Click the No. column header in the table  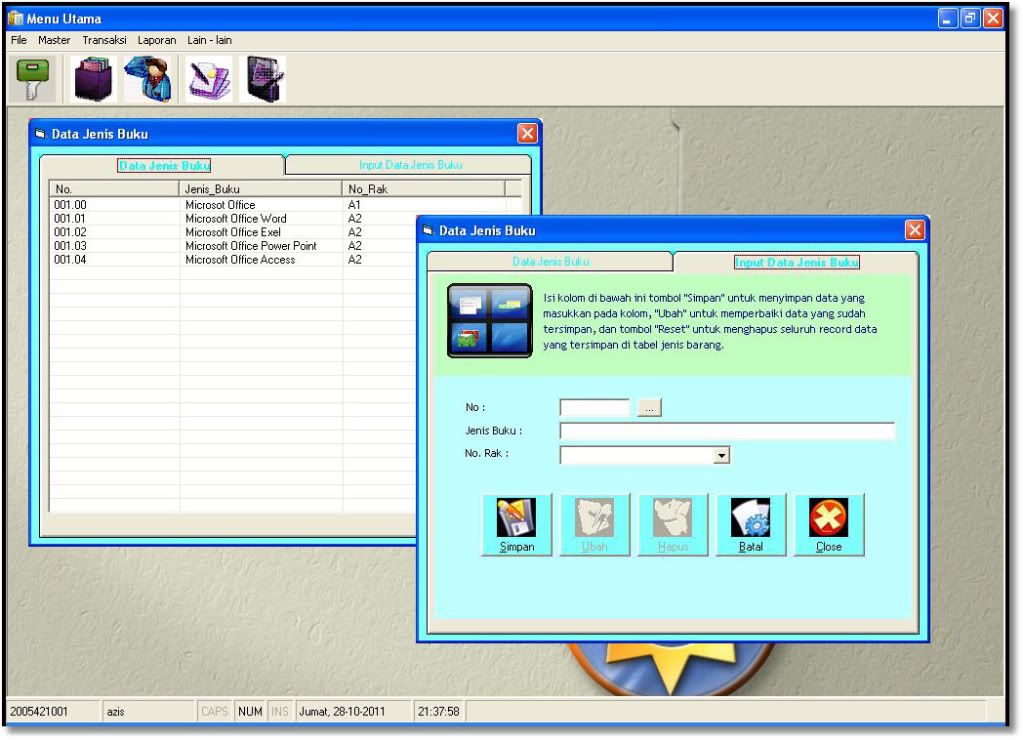[x=114, y=189]
